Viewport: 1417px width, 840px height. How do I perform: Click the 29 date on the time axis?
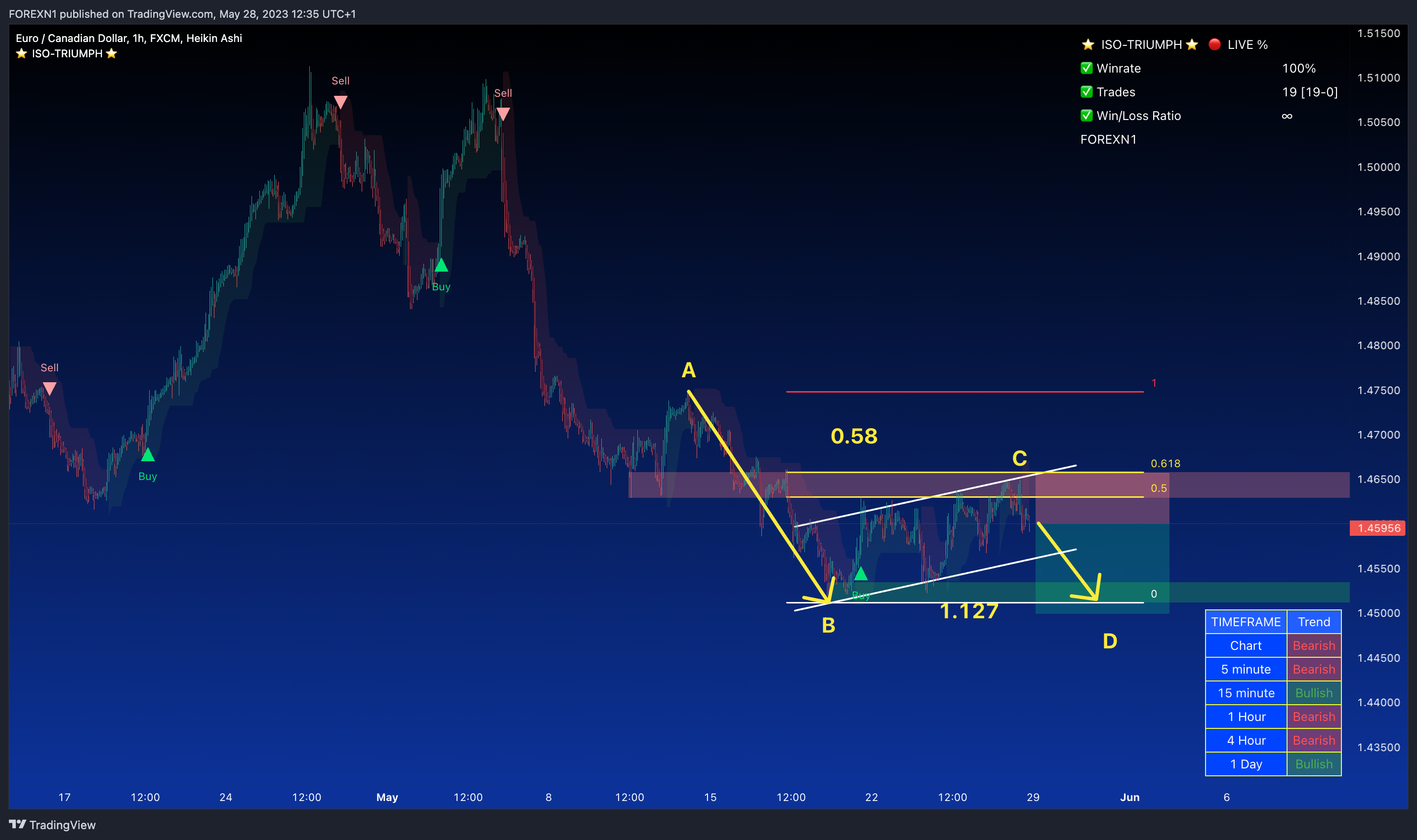click(x=1033, y=797)
